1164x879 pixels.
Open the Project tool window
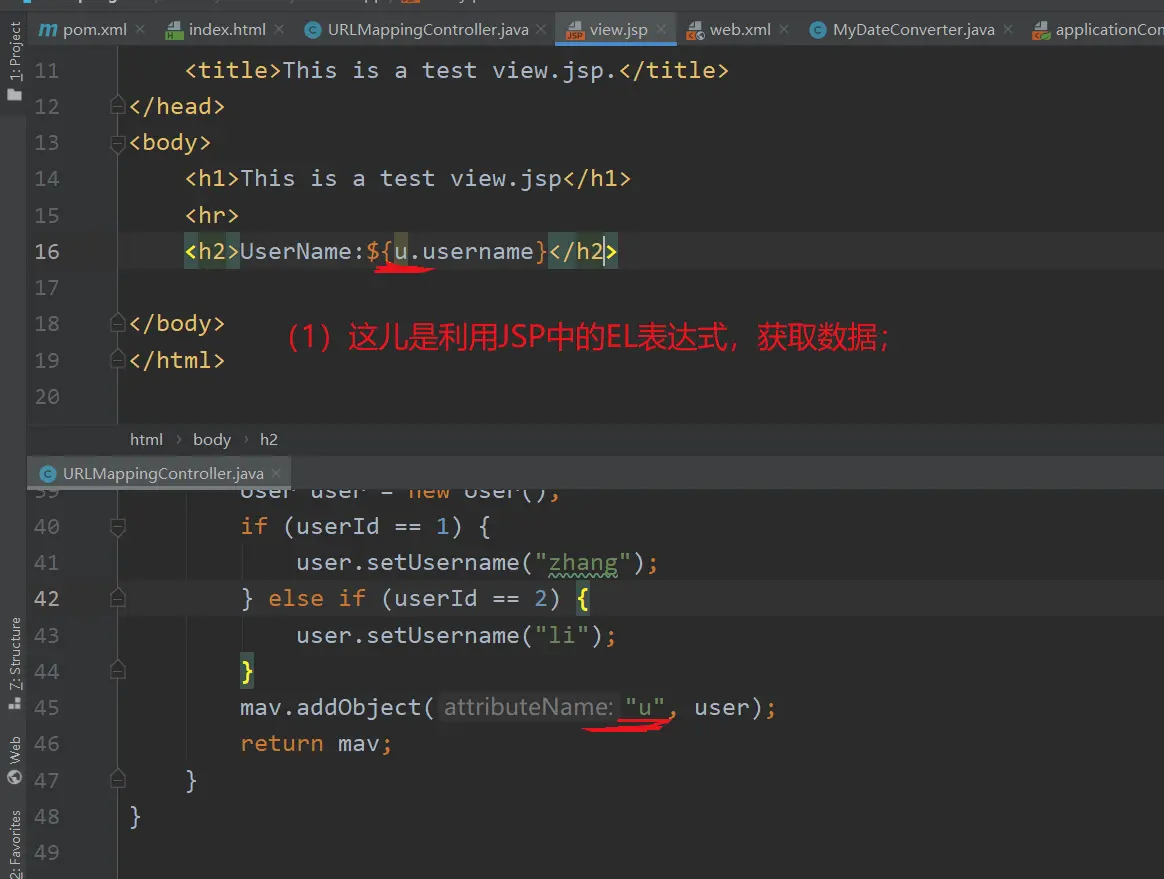tap(14, 61)
